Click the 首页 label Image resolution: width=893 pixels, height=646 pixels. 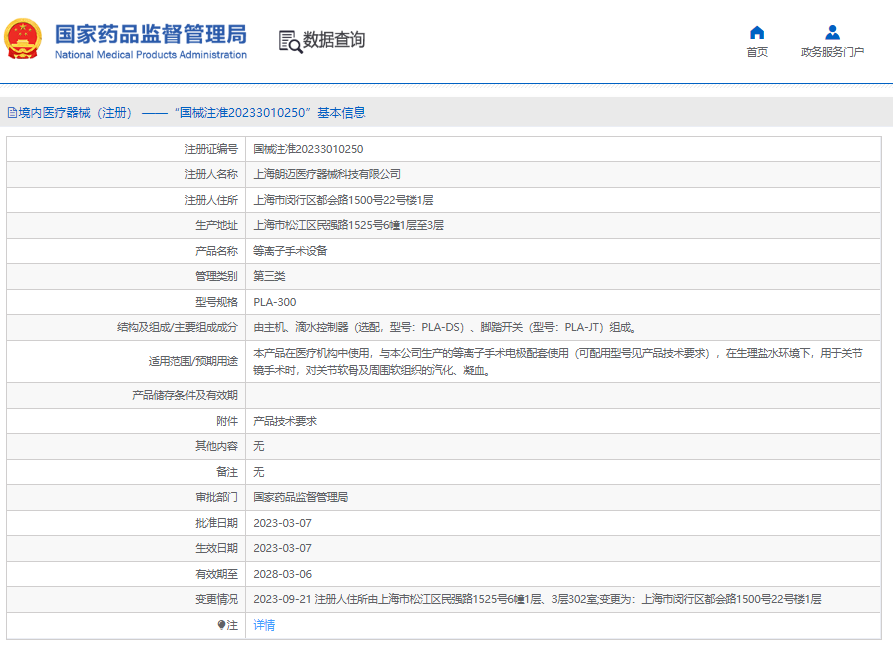pyautogui.click(x=757, y=52)
